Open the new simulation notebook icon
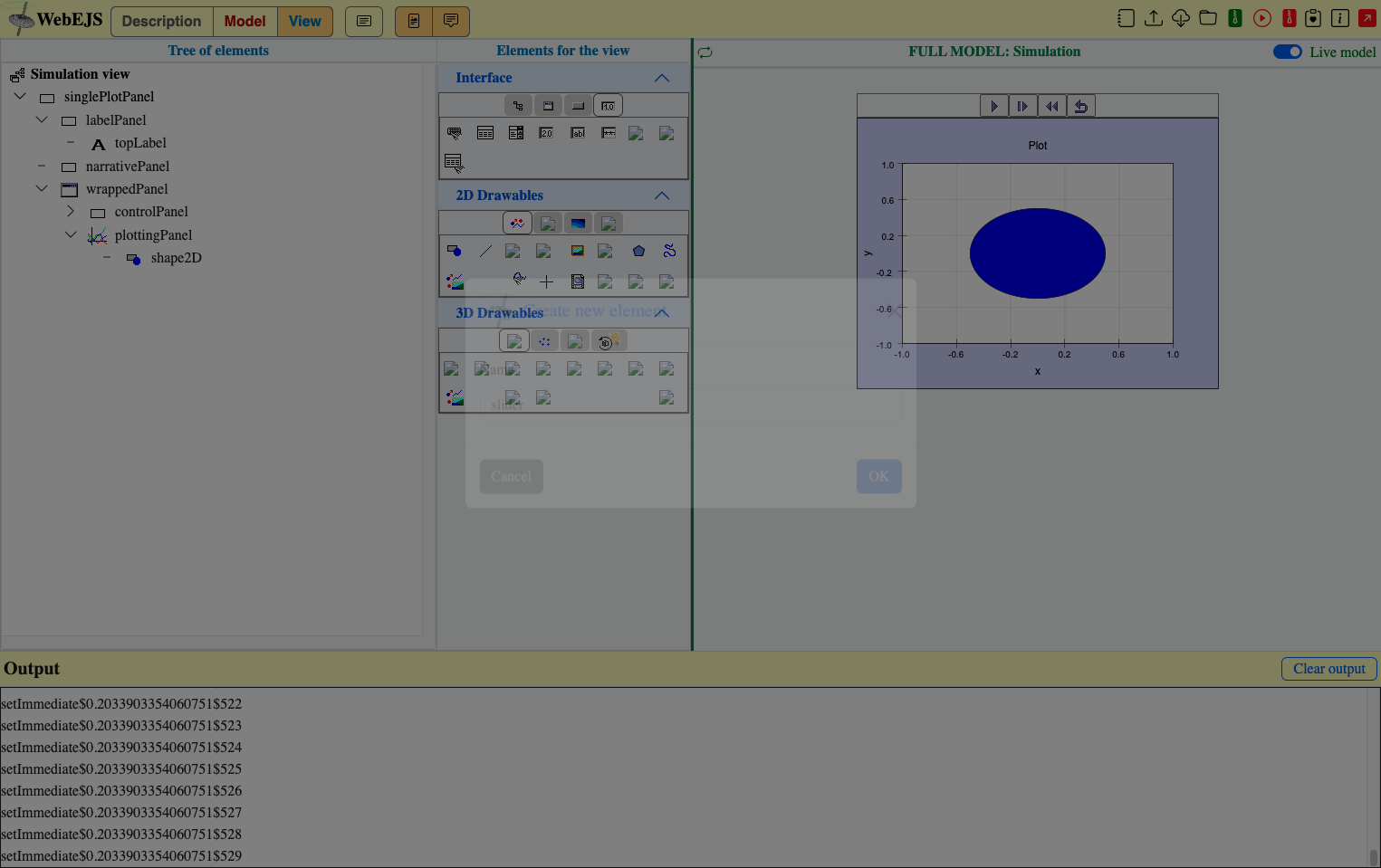The width and height of the screenshot is (1381, 868). click(x=1126, y=18)
